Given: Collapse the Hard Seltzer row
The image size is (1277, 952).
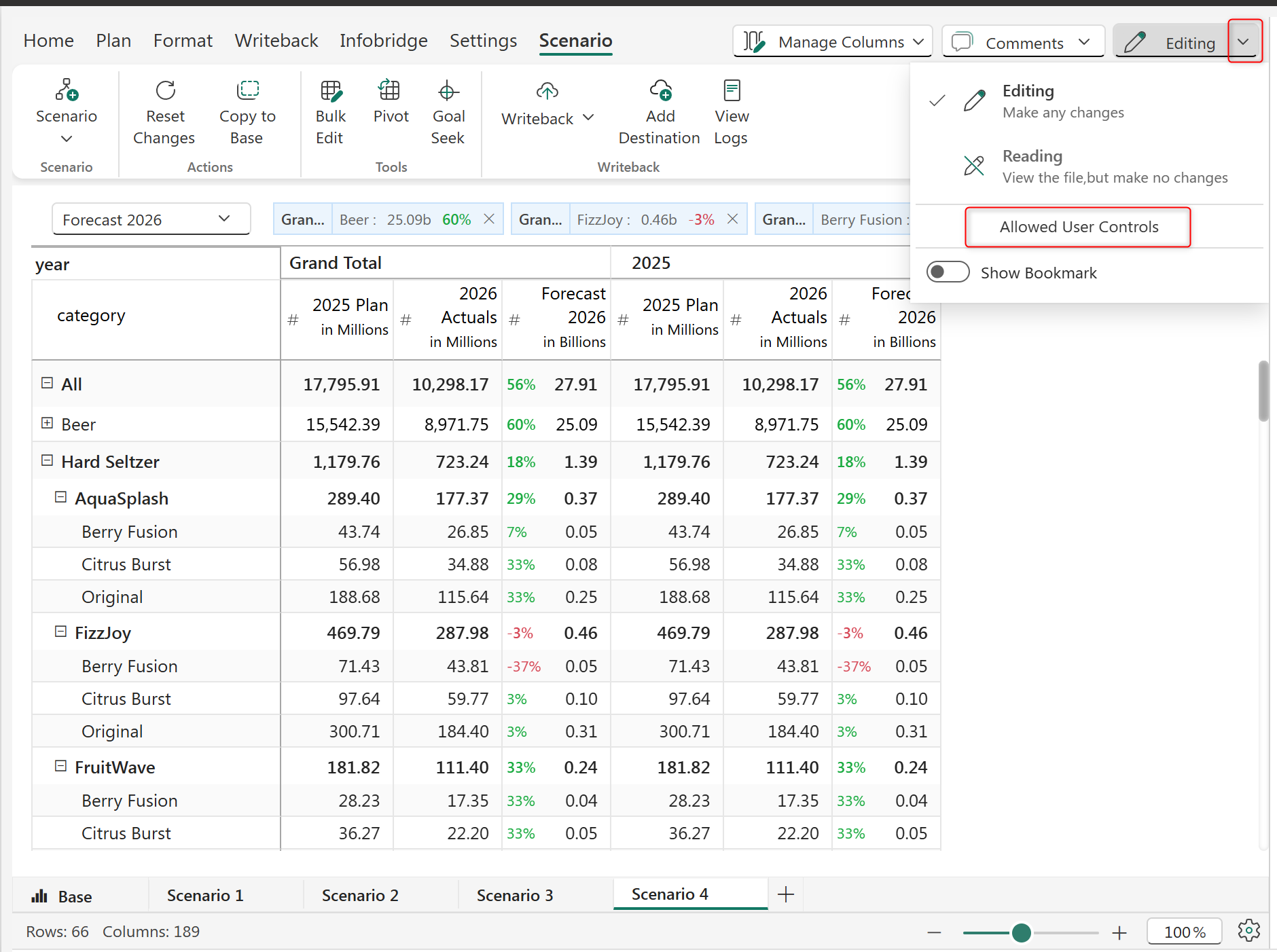Looking at the screenshot, I should (47, 461).
